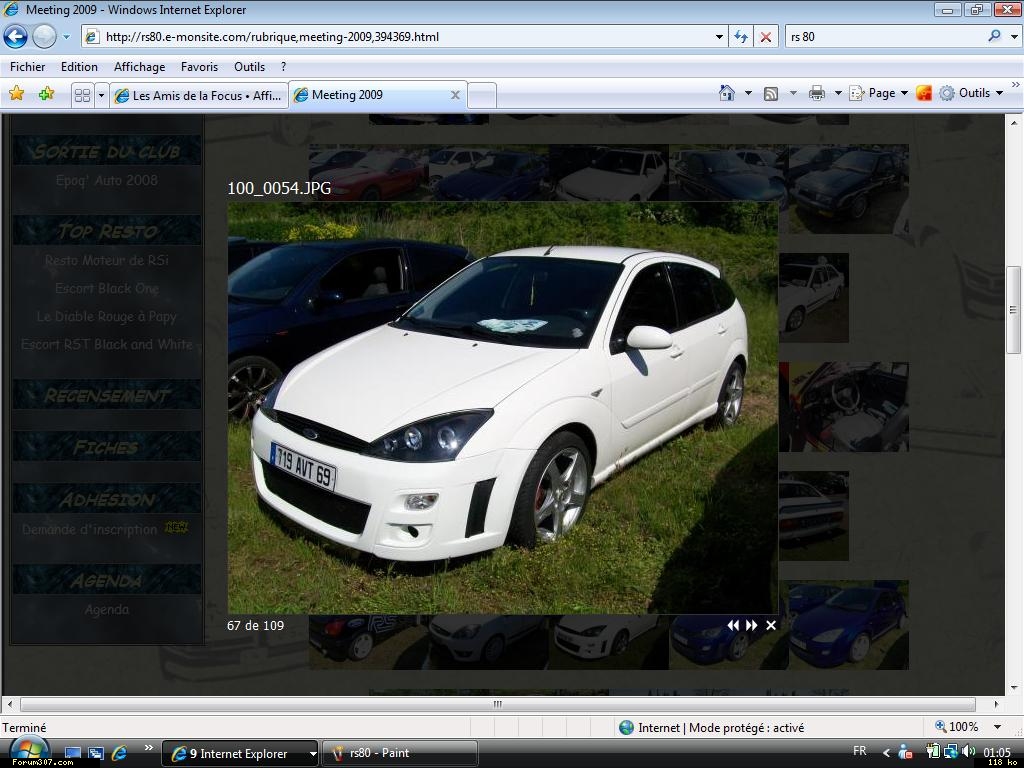The image size is (1024, 768).
Task: Click the Add to Favorites icon
Action: (x=46, y=94)
